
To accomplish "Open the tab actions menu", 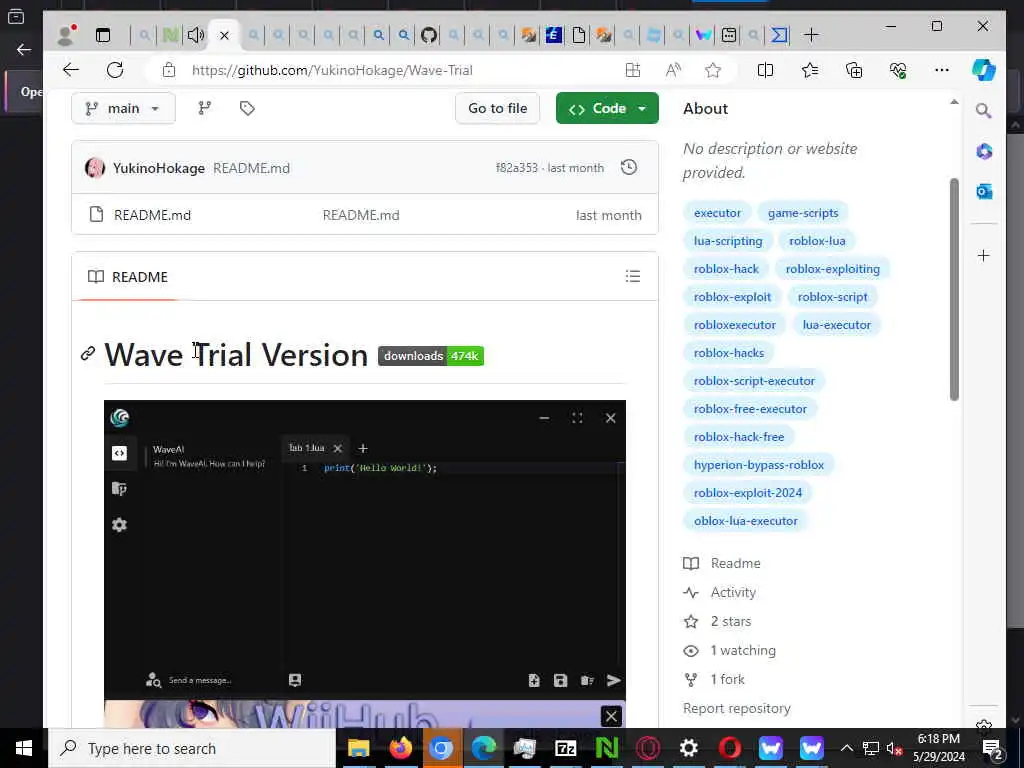I will pyautogui.click(x=103, y=35).
